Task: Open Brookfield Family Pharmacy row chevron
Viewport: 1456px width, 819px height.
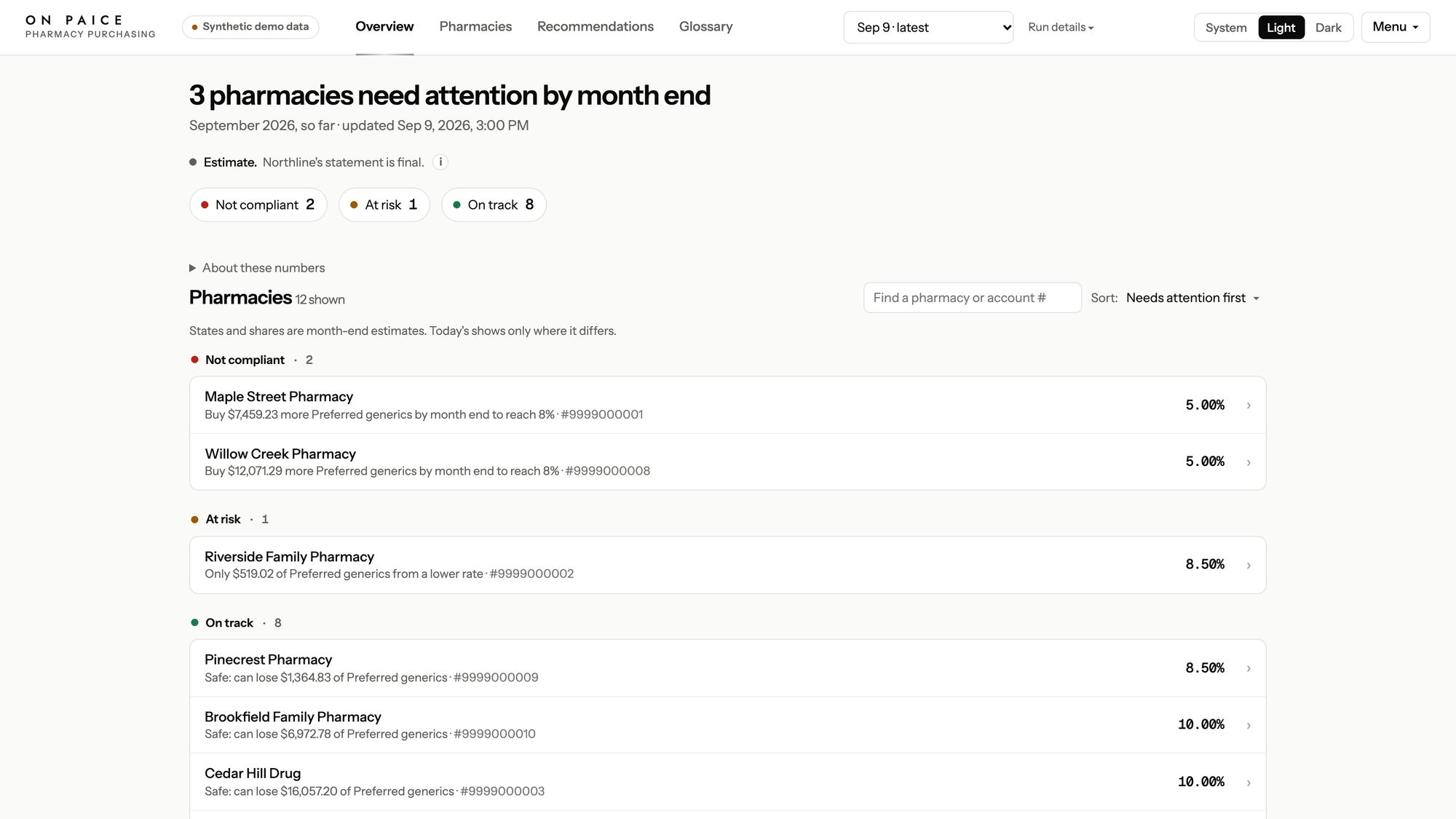Action: coord(1249,725)
